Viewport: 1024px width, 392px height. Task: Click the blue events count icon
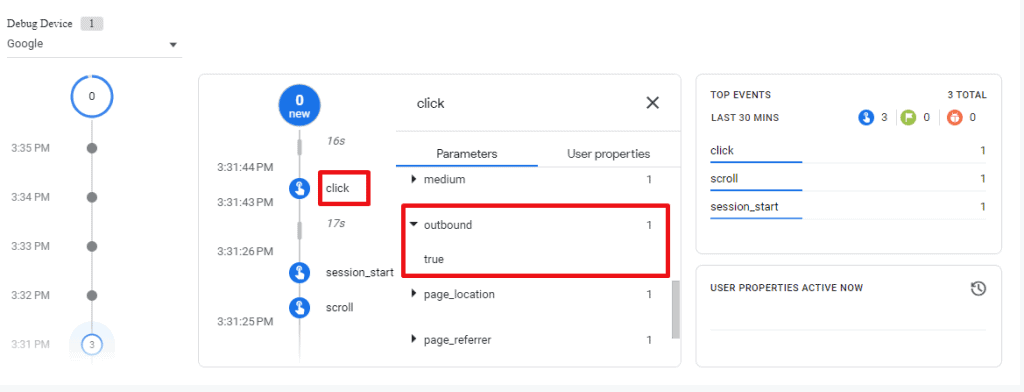[866, 118]
